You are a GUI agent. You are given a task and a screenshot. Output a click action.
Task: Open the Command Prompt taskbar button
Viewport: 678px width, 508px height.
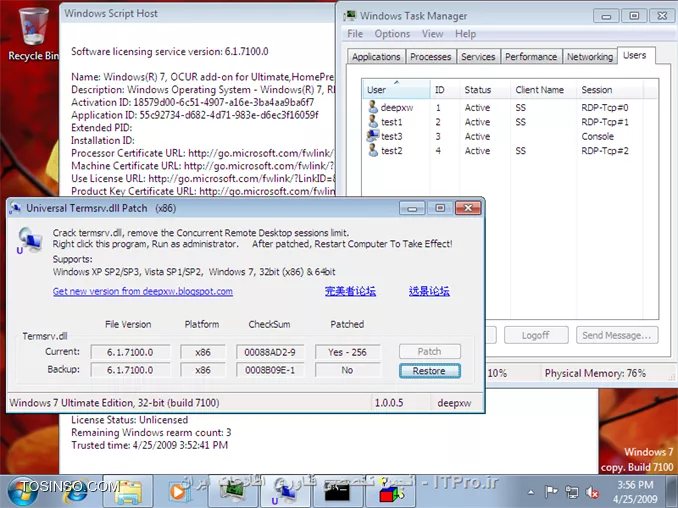point(337,492)
